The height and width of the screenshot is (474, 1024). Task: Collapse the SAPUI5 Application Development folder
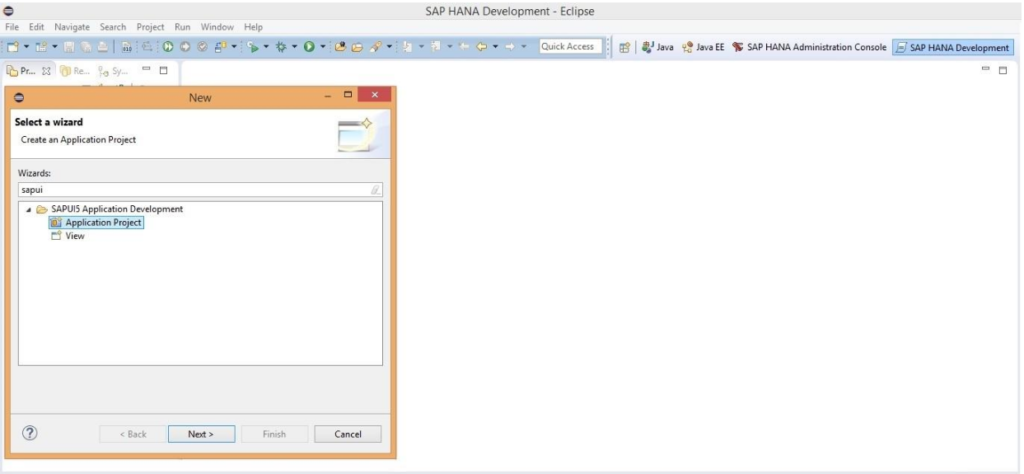(x=29, y=209)
